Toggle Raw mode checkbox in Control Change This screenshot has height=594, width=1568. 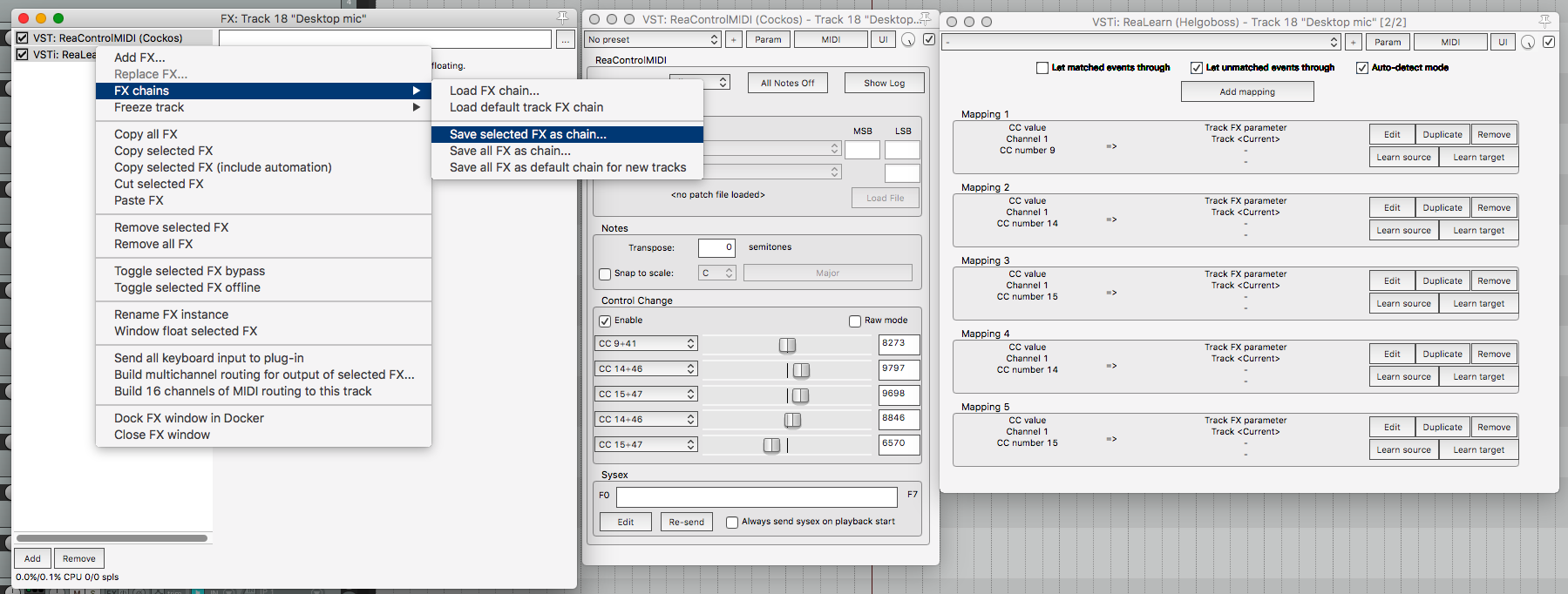(x=855, y=321)
